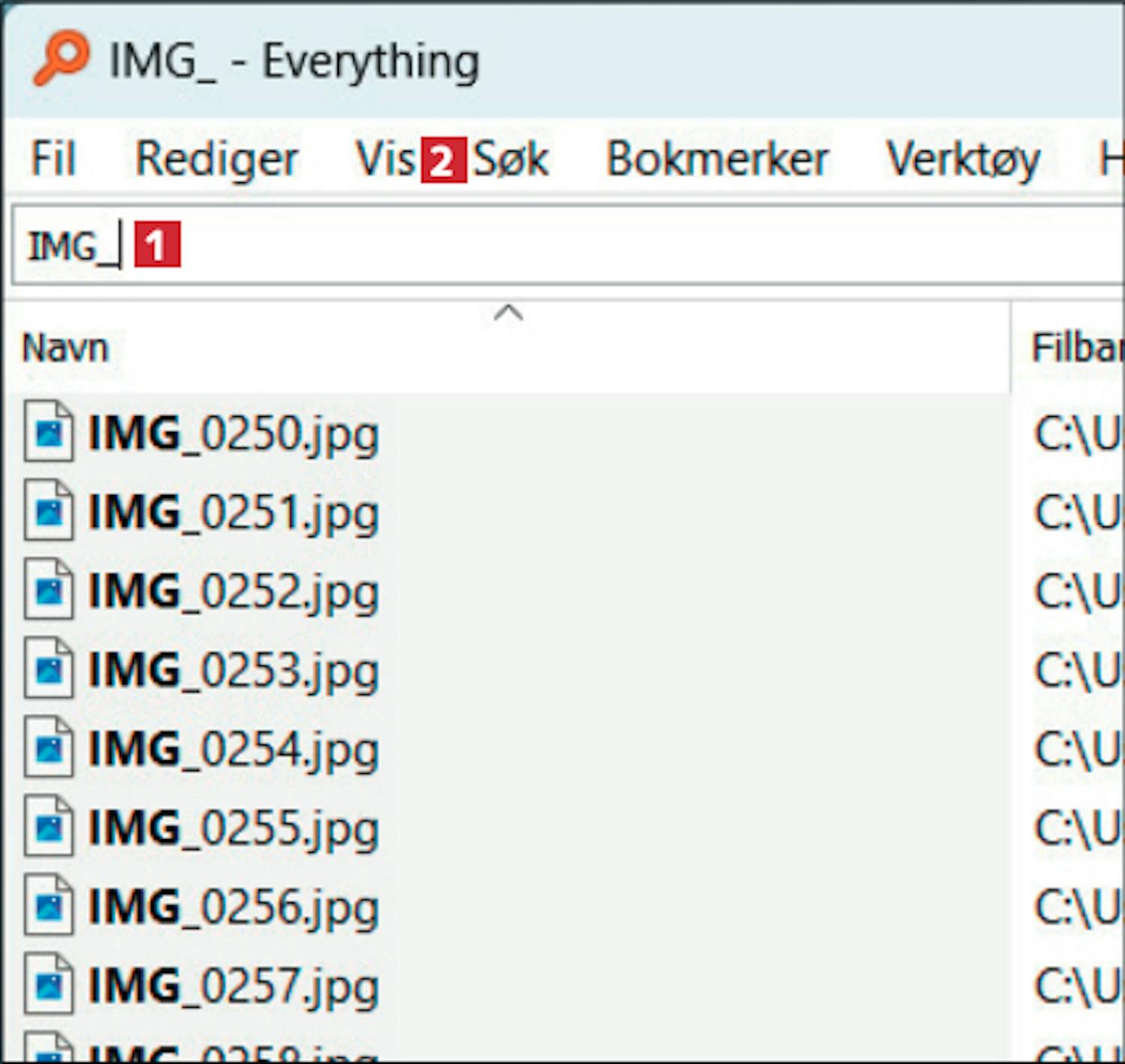Image resolution: width=1125 pixels, height=1064 pixels.
Task: Toggle sort order via the Navn arrow
Action: [x=508, y=313]
